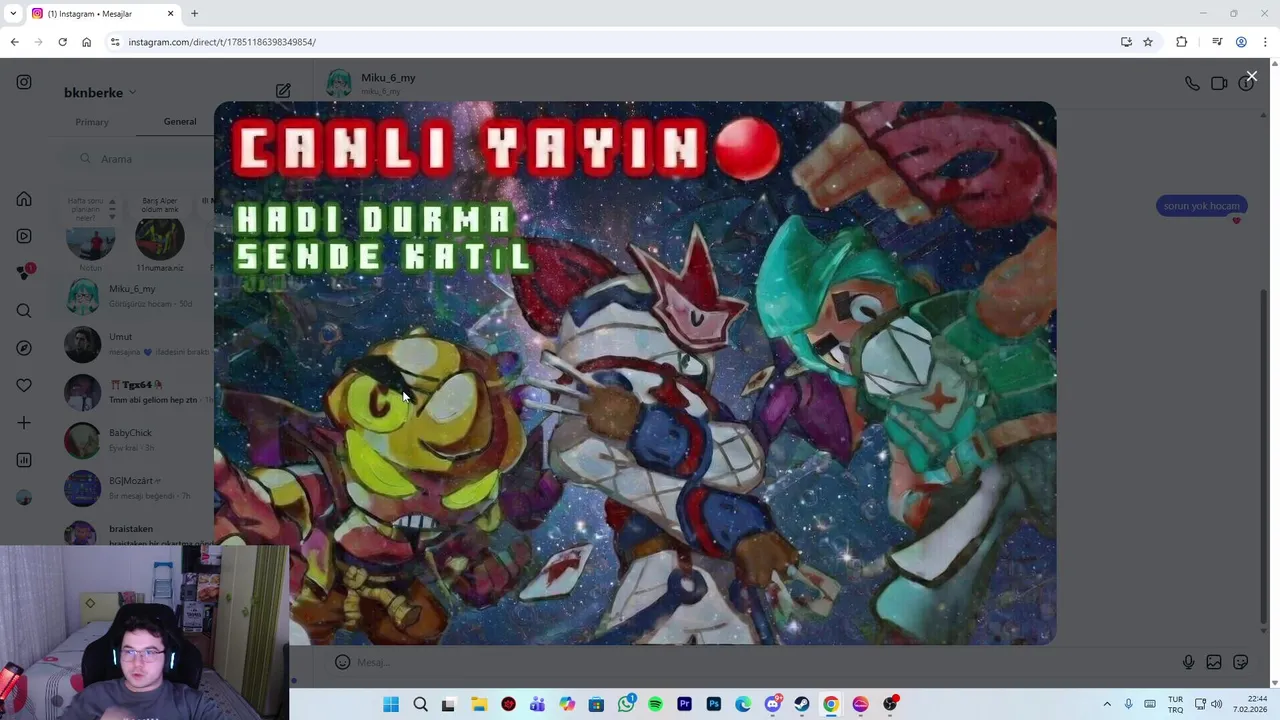Start audio call with Miku_6_my
Image resolution: width=1280 pixels, height=720 pixels.
point(1192,84)
